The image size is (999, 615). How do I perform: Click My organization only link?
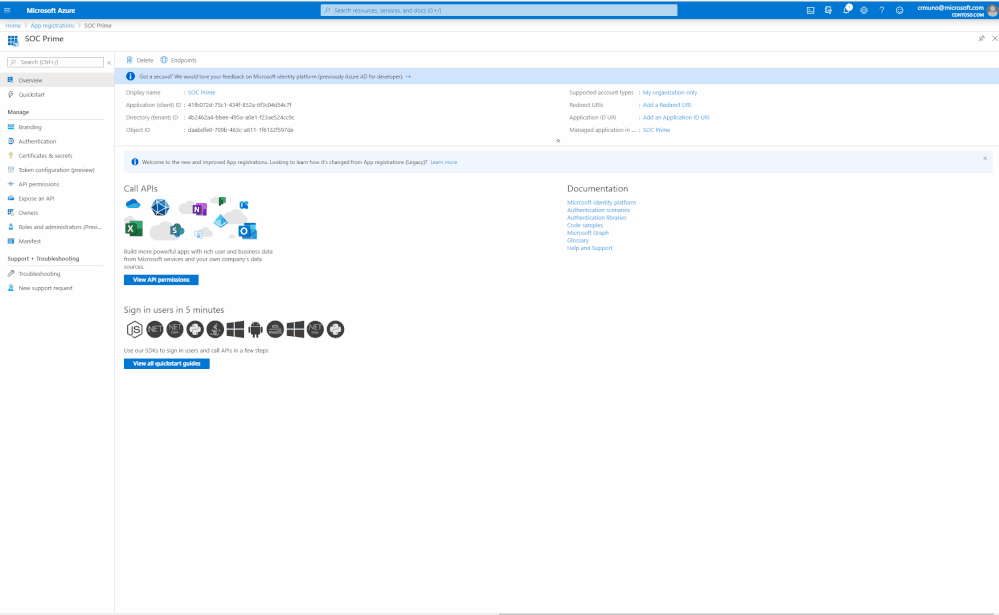(670, 92)
